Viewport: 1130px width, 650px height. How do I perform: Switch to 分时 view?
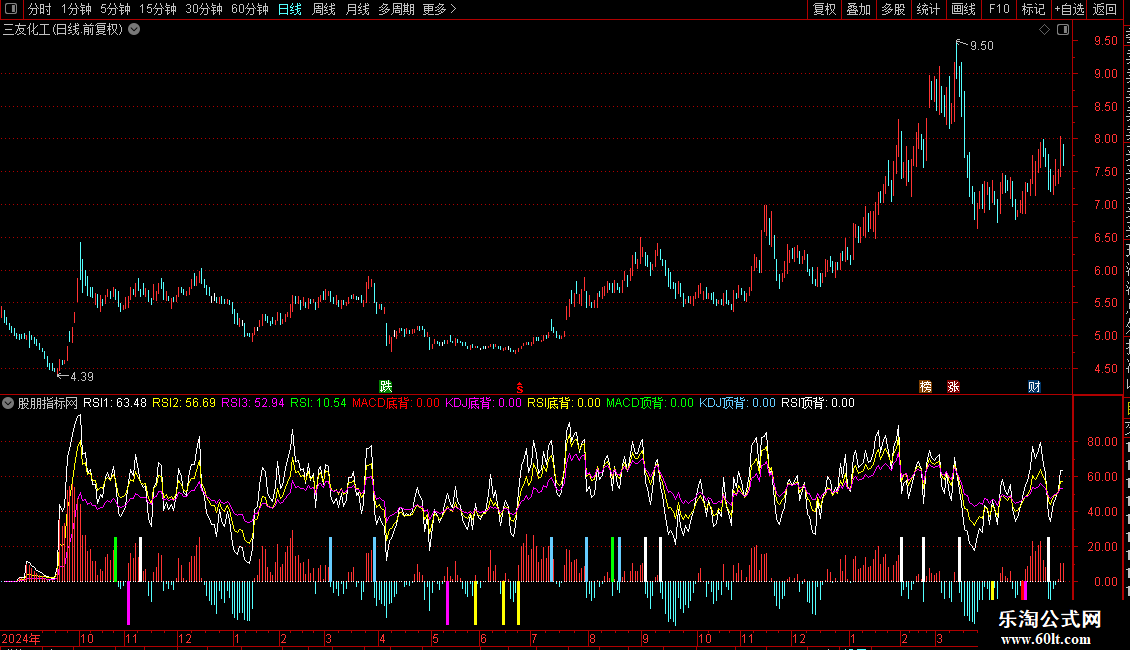[40, 9]
